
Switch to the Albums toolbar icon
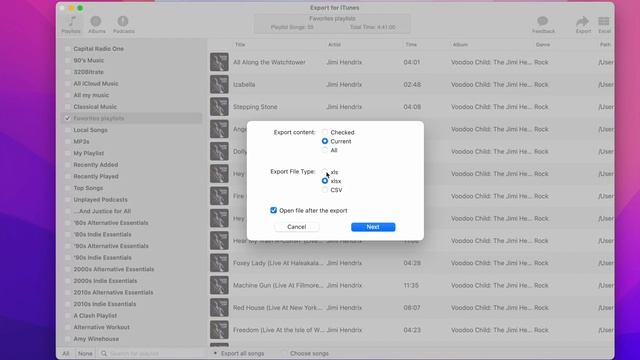96,24
